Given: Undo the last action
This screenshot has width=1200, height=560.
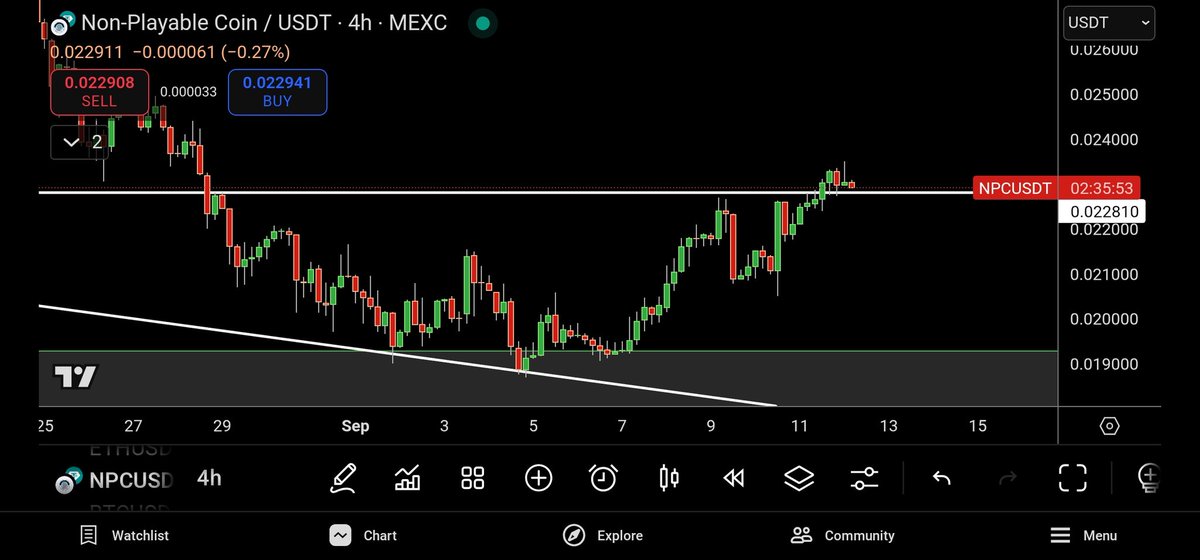Looking at the screenshot, I should click(941, 478).
